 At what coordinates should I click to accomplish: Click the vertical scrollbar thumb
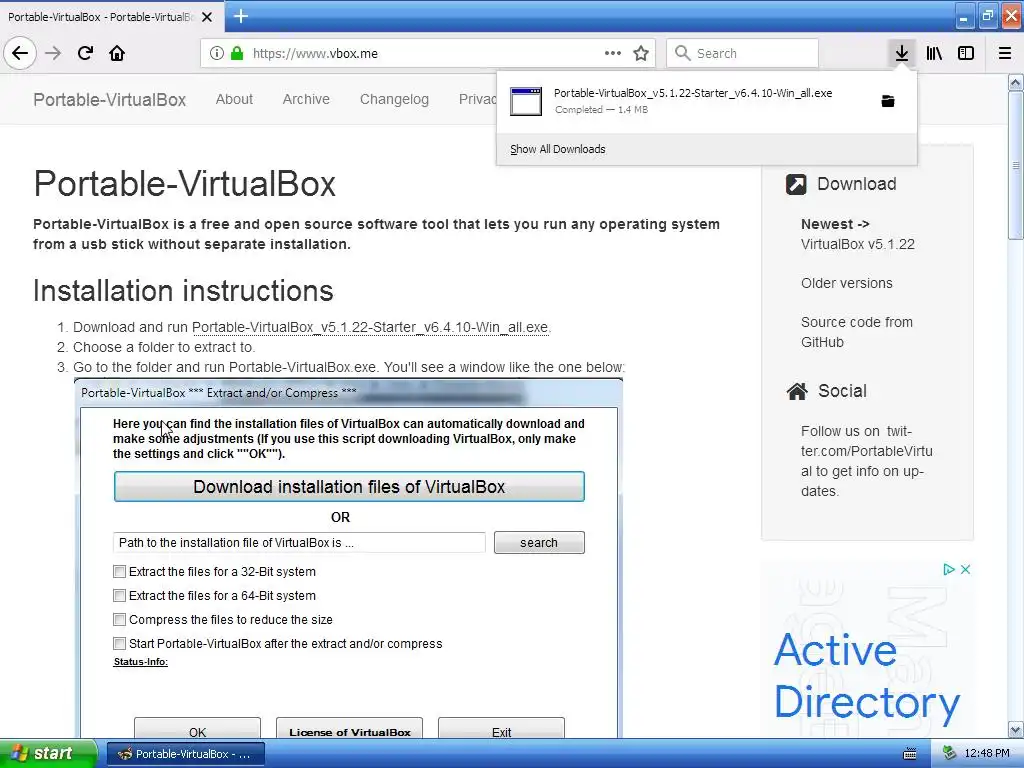1016,165
